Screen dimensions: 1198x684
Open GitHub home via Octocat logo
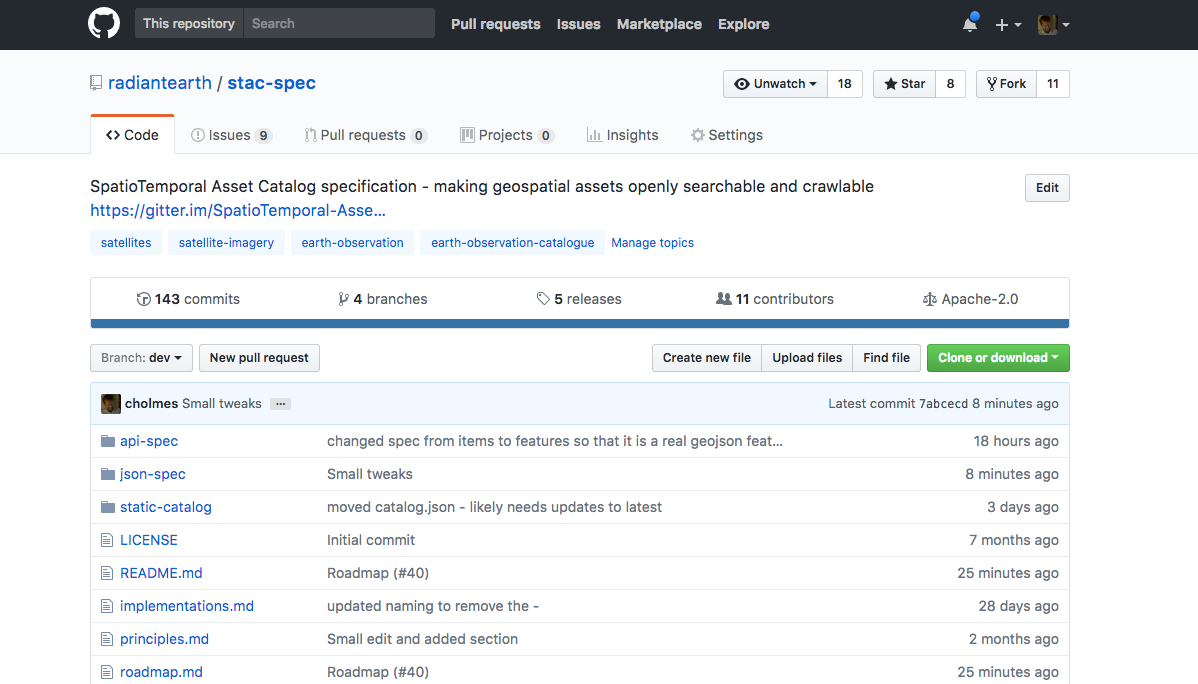104,23
